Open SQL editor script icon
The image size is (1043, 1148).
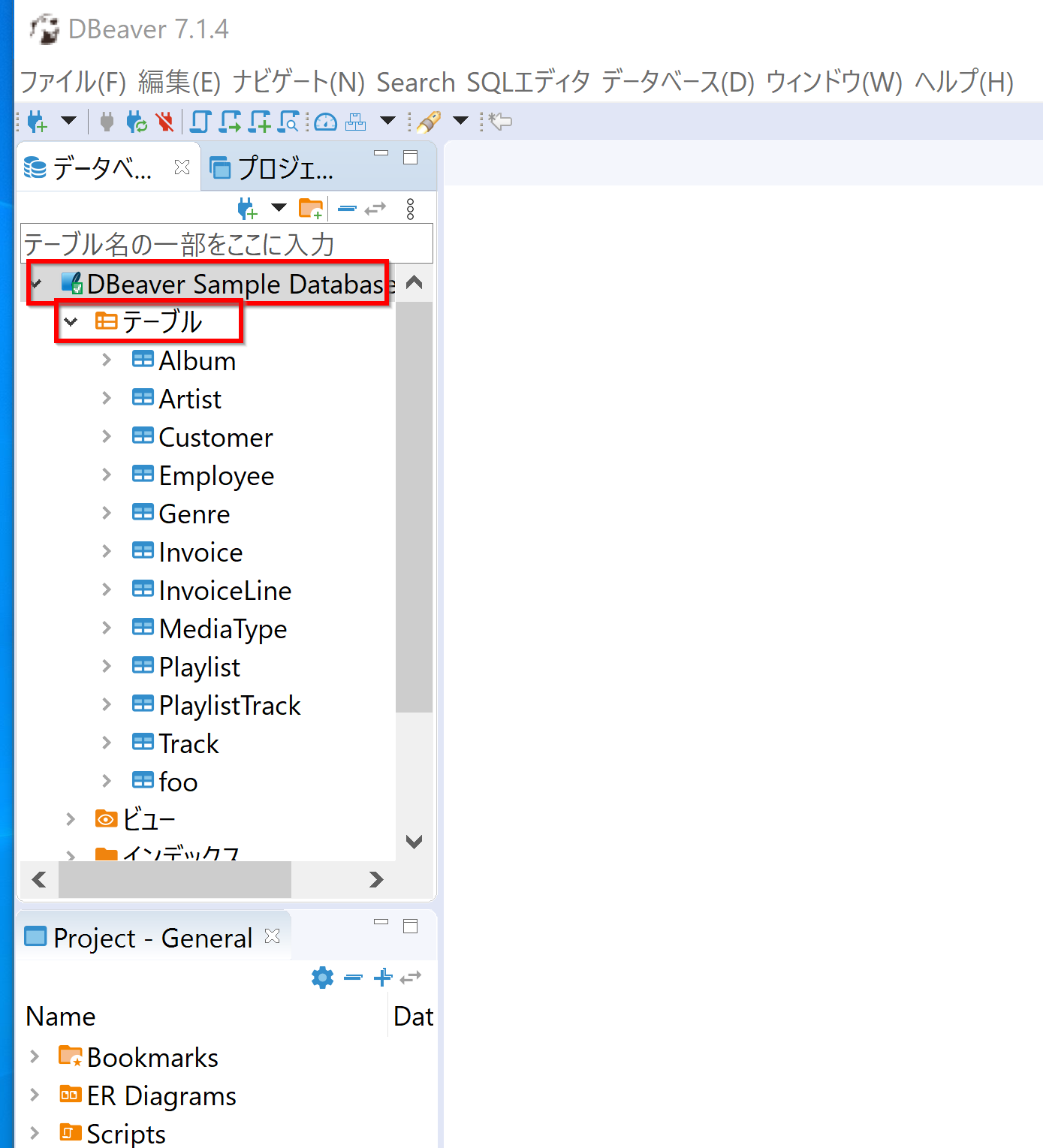pos(200,121)
